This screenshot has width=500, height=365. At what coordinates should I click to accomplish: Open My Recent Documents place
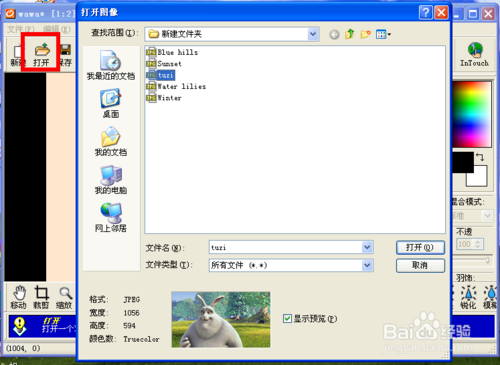pos(111,65)
